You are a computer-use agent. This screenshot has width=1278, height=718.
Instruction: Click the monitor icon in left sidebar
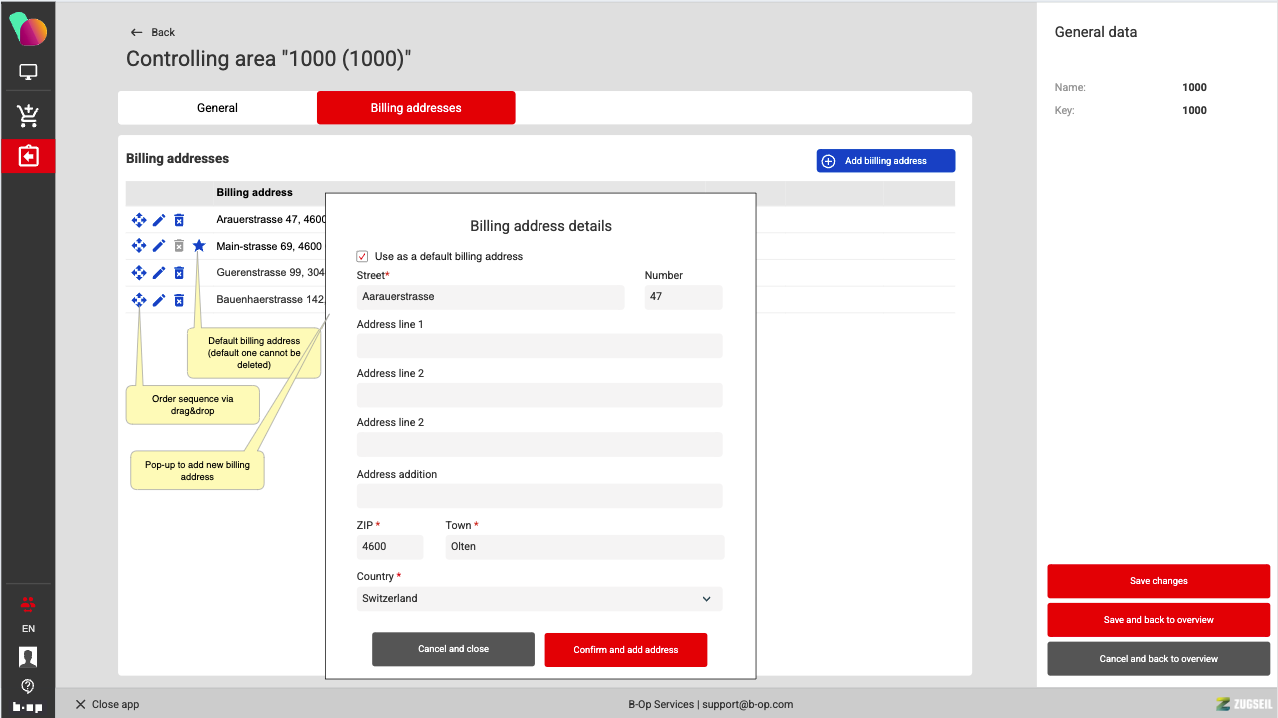point(28,73)
